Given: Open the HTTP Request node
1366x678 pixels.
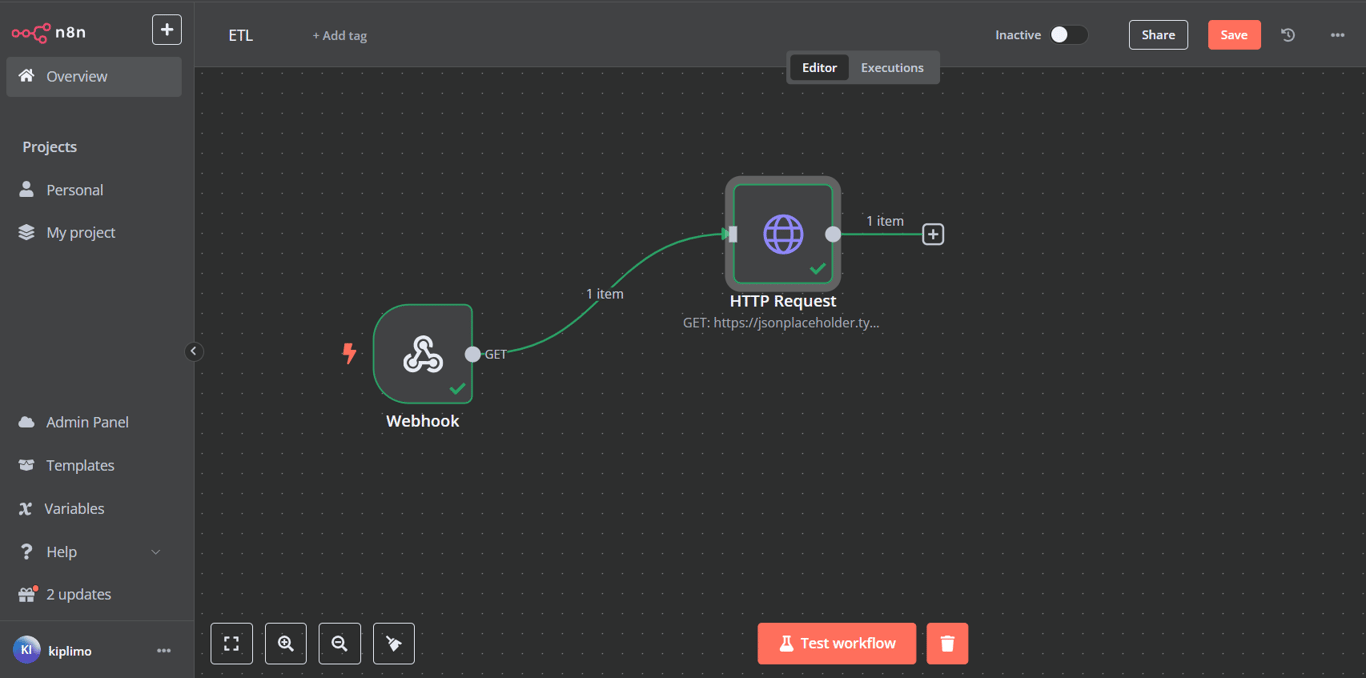Looking at the screenshot, I should (783, 234).
